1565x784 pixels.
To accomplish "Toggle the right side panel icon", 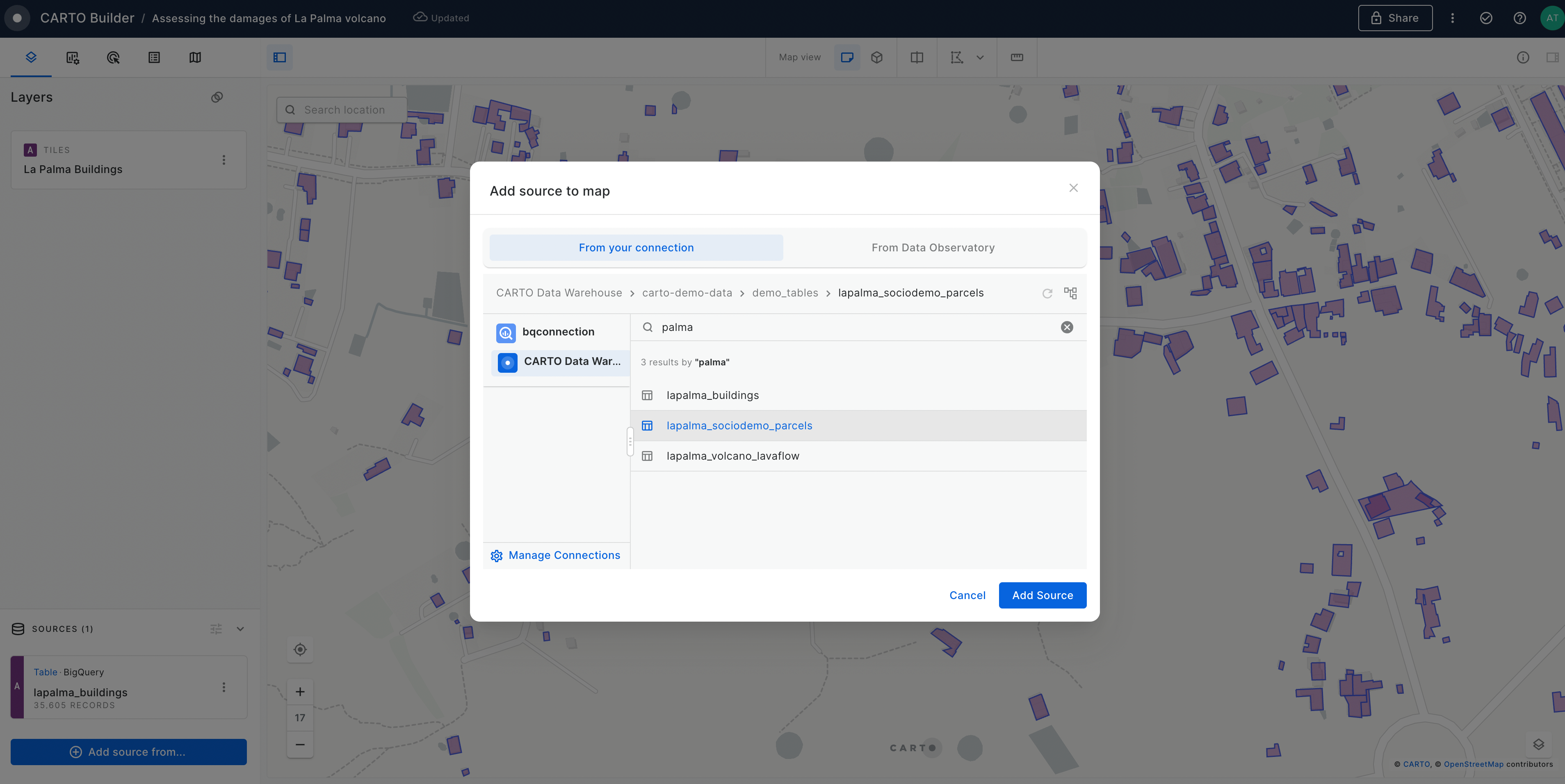I will 1552,57.
